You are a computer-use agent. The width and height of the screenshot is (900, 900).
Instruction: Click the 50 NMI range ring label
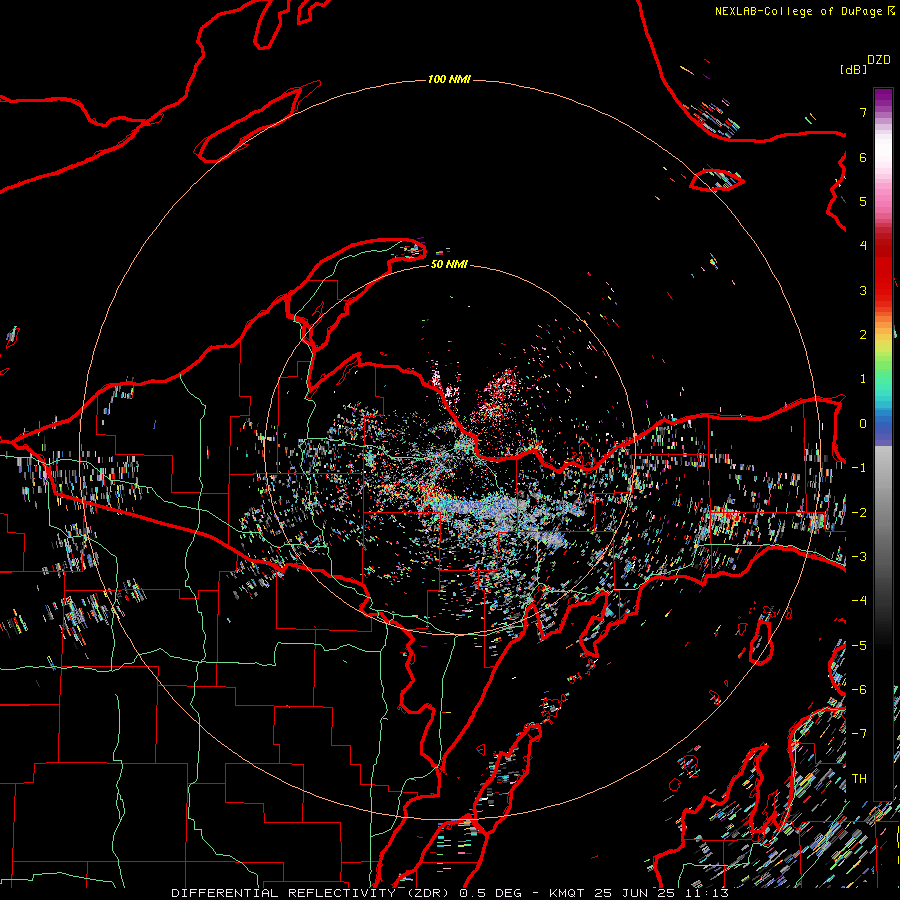click(449, 264)
